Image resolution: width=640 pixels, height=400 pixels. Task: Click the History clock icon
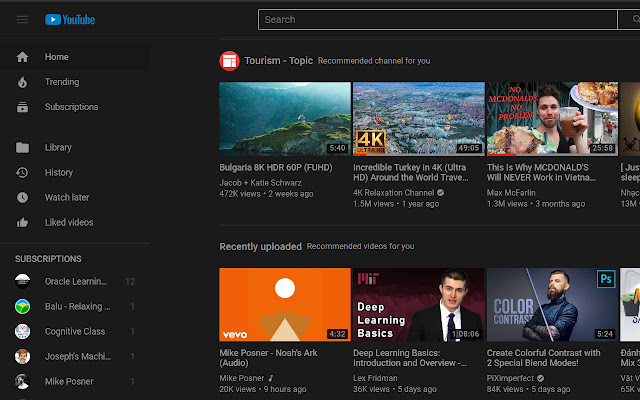[x=22, y=172]
